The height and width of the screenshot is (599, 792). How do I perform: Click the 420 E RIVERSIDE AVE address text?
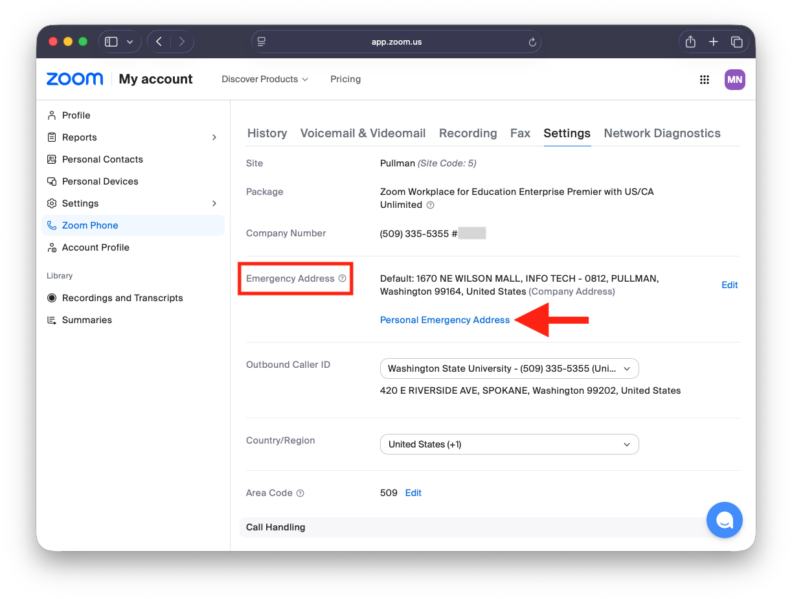(530, 391)
